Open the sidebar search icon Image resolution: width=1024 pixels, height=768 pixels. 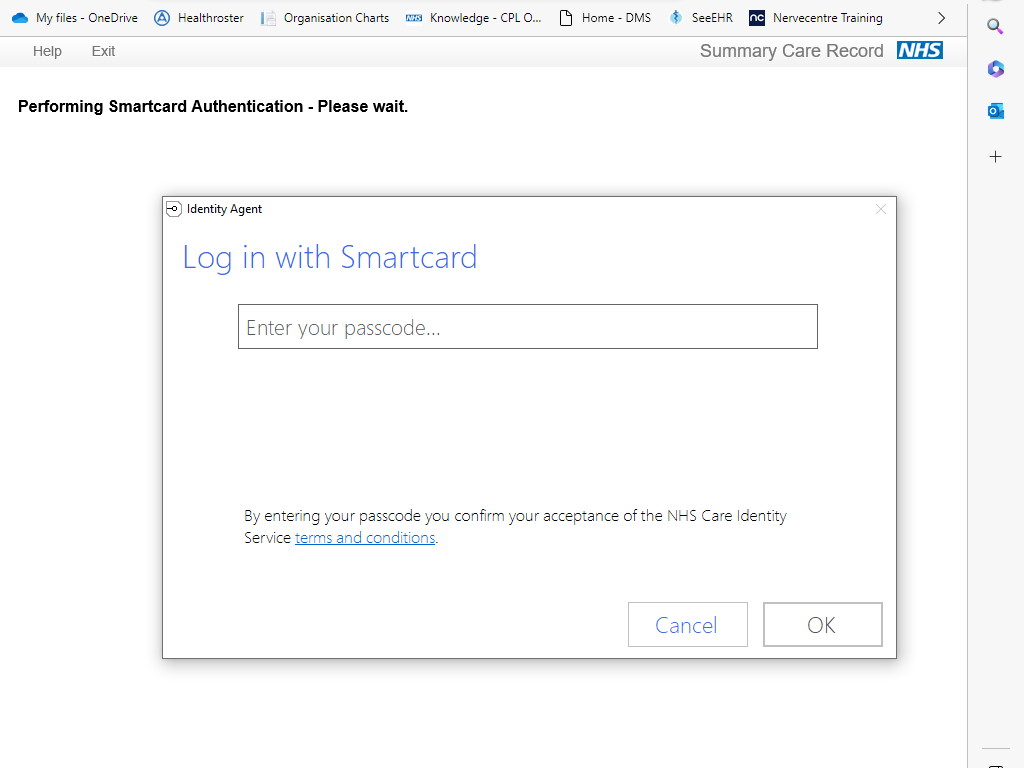(995, 26)
